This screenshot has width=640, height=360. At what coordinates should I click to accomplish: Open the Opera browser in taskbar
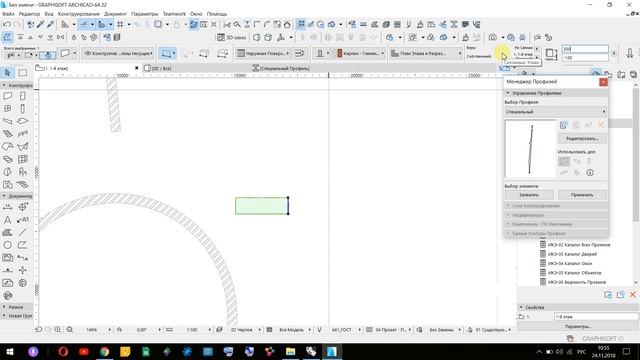(x=63, y=351)
